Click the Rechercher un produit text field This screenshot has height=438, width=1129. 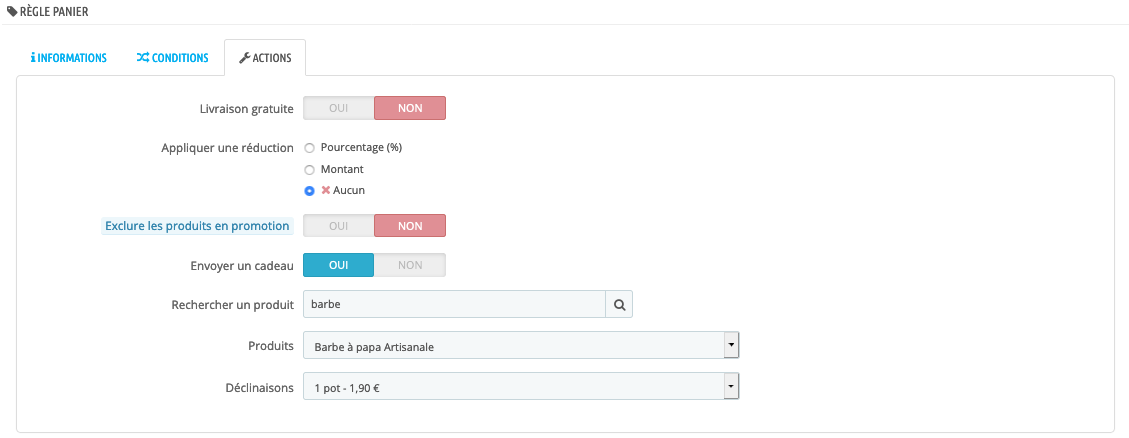coord(454,304)
